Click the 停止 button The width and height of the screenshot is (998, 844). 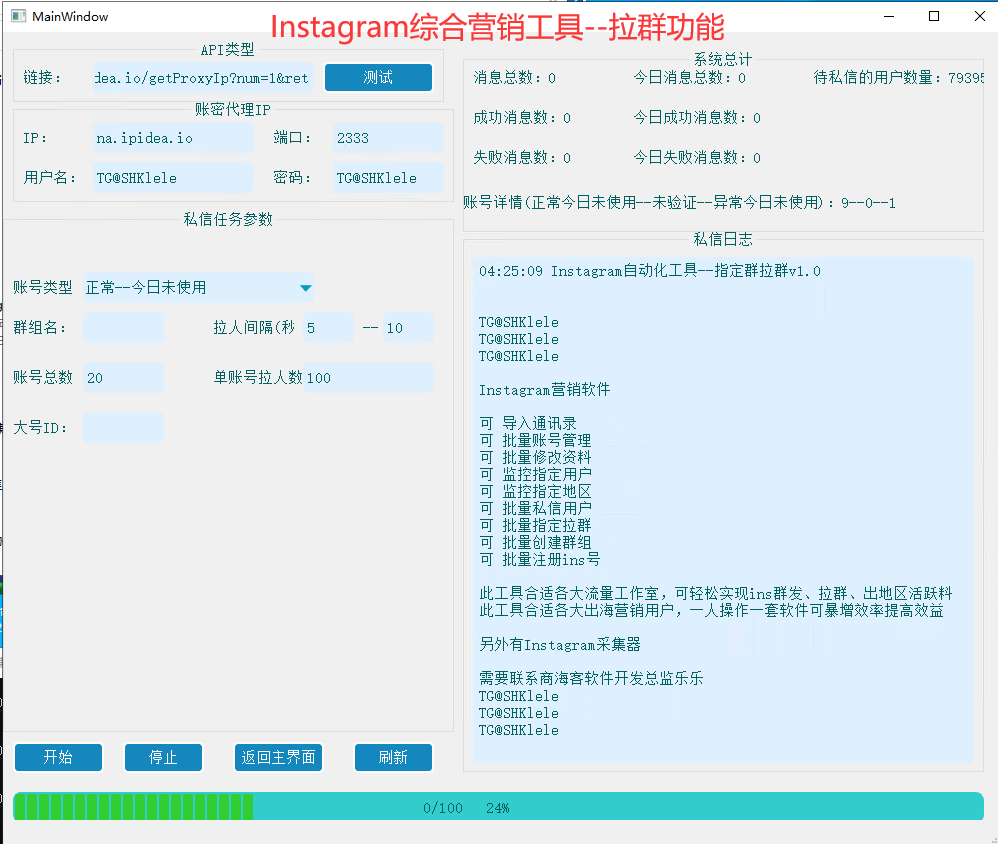click(163, 757)
